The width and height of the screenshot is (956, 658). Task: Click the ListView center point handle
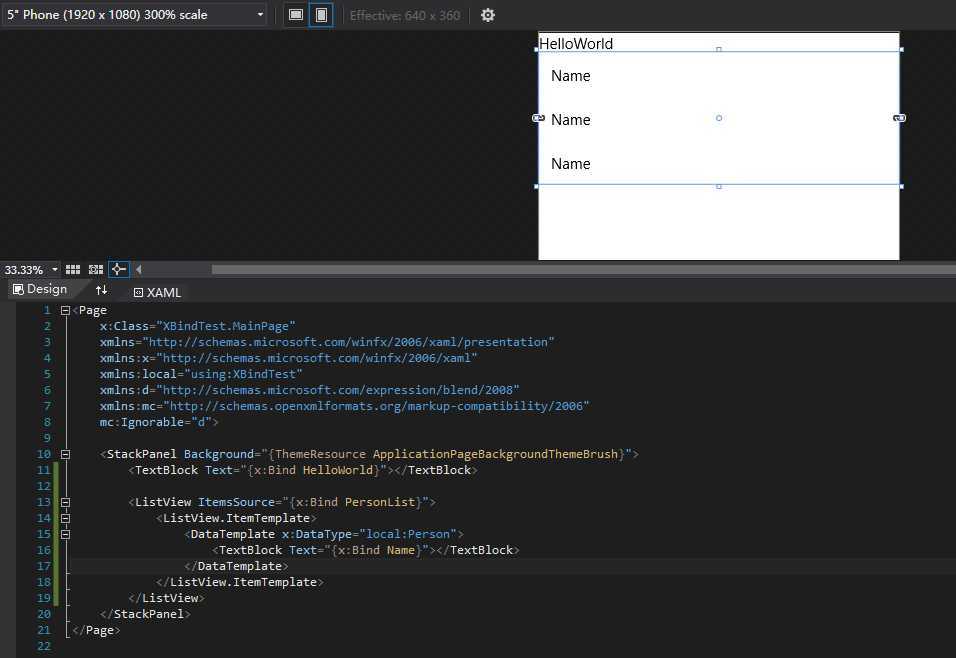(719, 118)
